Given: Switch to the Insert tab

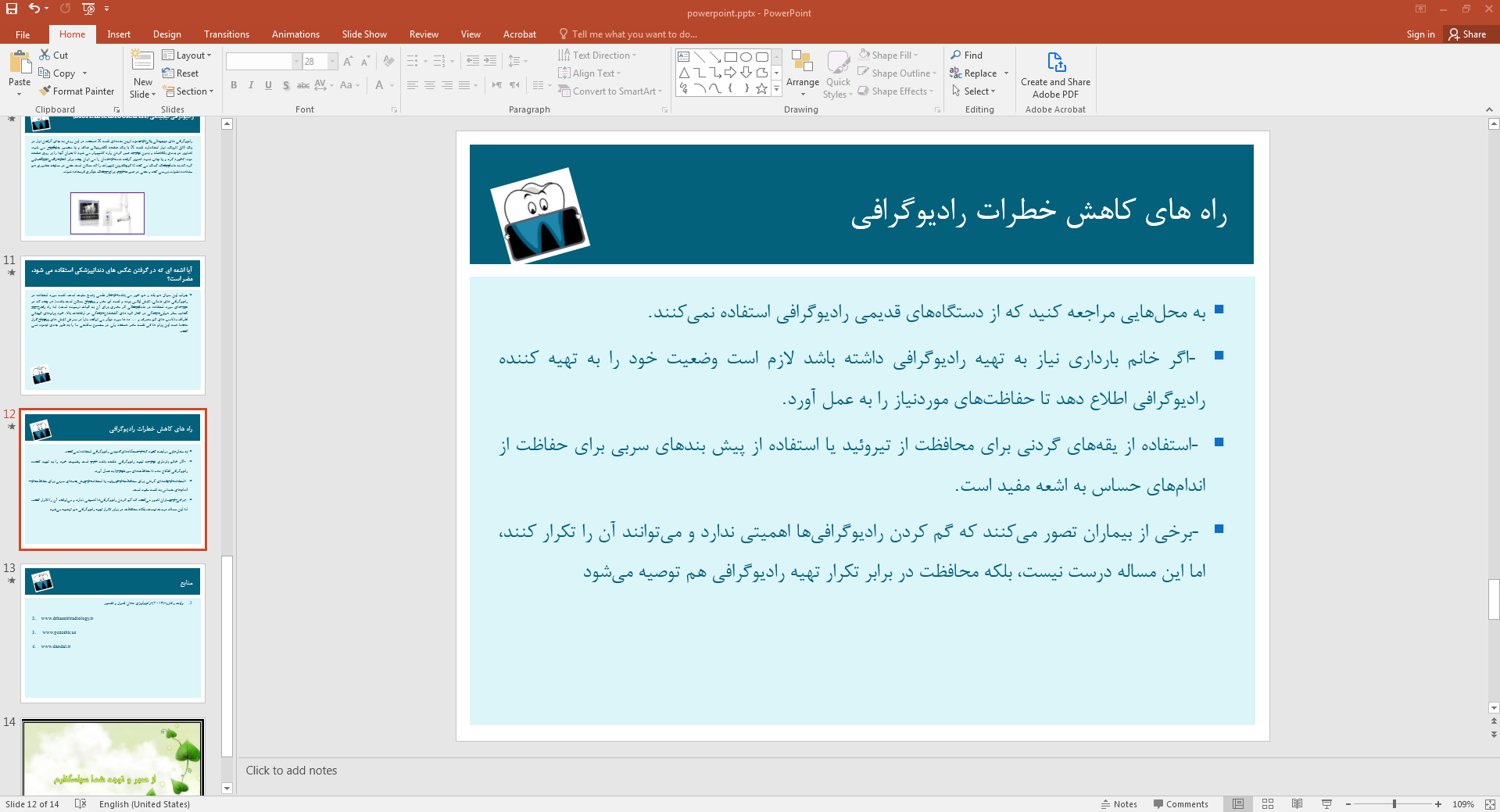Looking at the screenshot, I should (119, 34).
